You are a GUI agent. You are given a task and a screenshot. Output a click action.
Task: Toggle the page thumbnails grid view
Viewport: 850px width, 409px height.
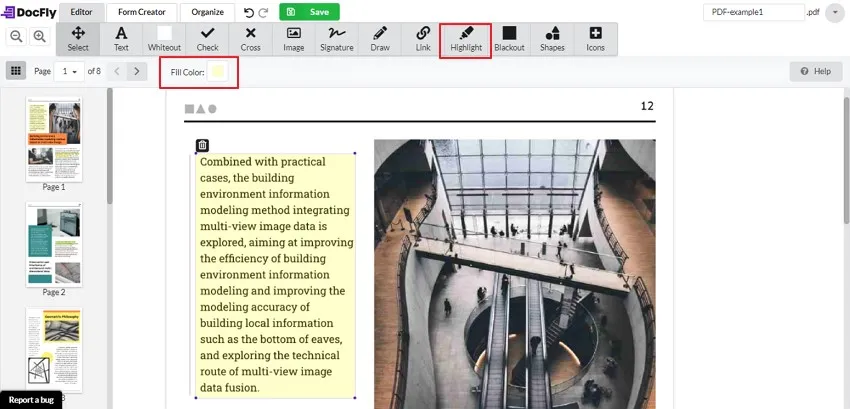[16, 71]
